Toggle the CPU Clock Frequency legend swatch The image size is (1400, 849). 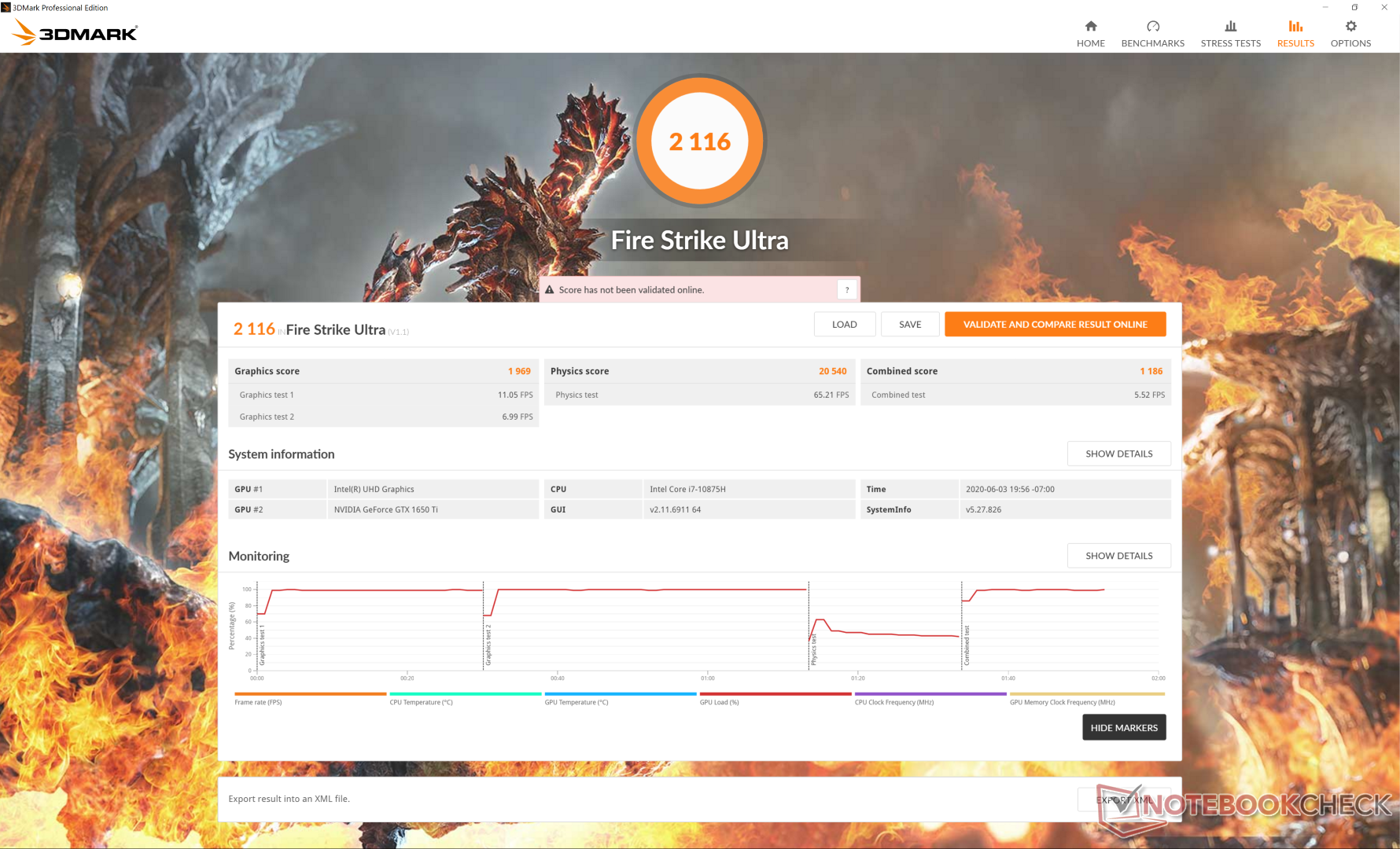930,694
